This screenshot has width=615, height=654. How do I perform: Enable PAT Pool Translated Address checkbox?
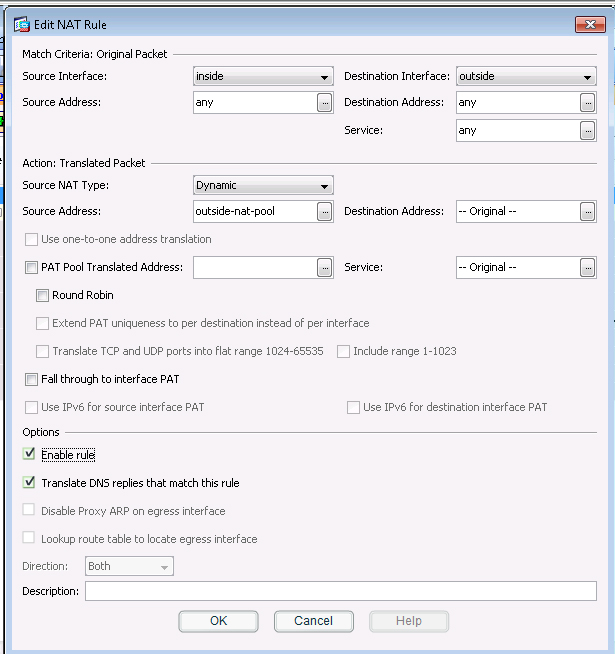point(30,267)
